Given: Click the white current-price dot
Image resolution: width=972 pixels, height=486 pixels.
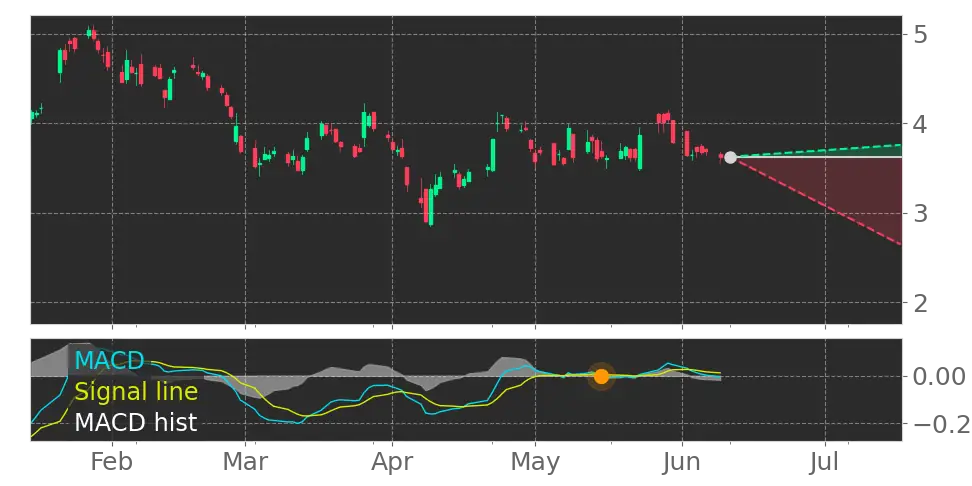Looking at the screenshot, I should tap(730, 157).
